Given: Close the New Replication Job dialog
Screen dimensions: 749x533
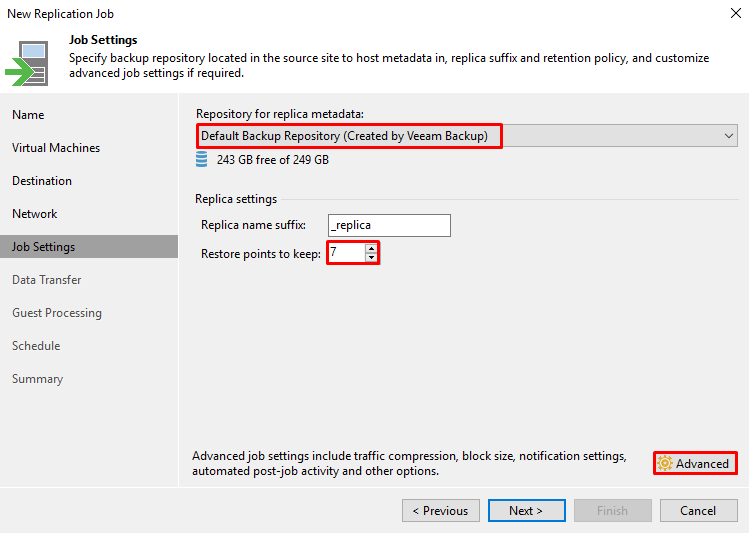Looking at the screenshot, I should click(736, 13).
